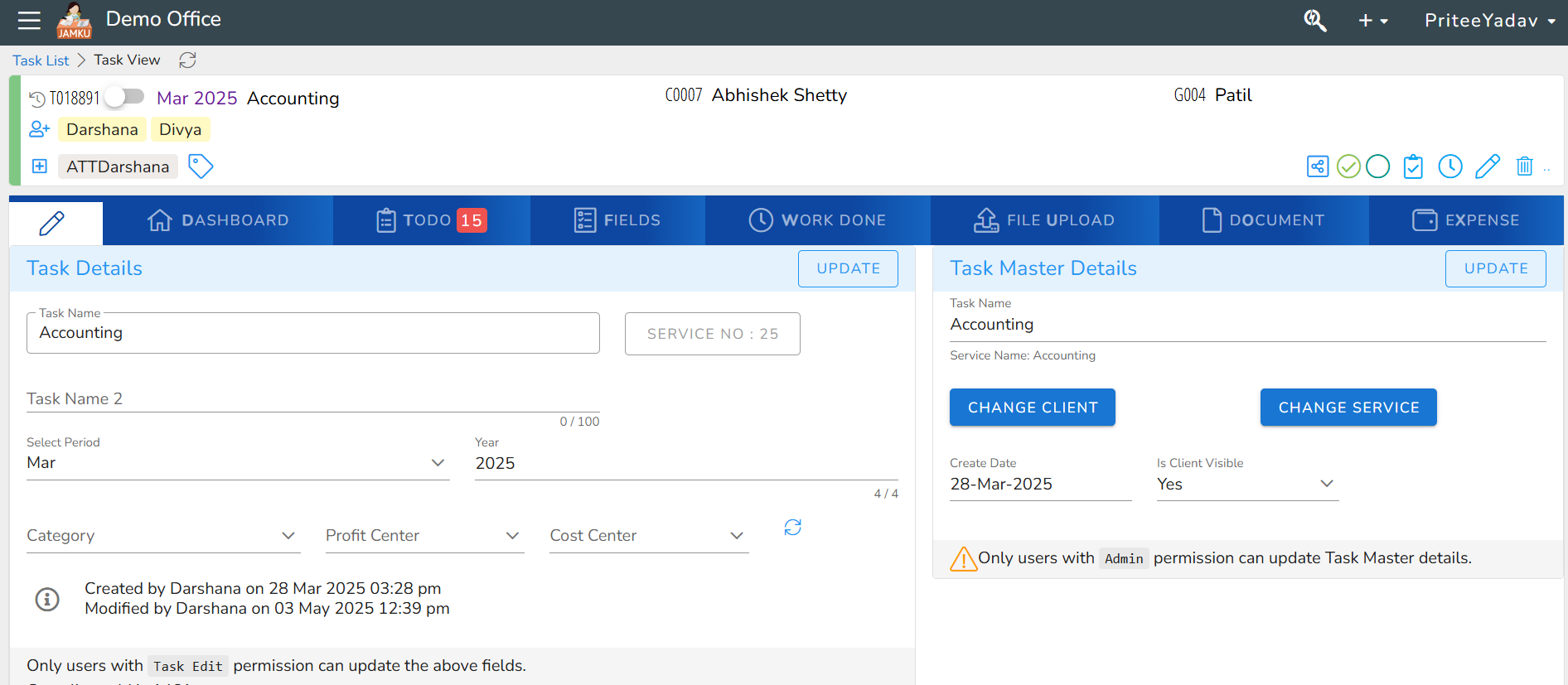Open the PriteeYadav user menu
Screen dimensions: 1568x685
point(1489,21)
